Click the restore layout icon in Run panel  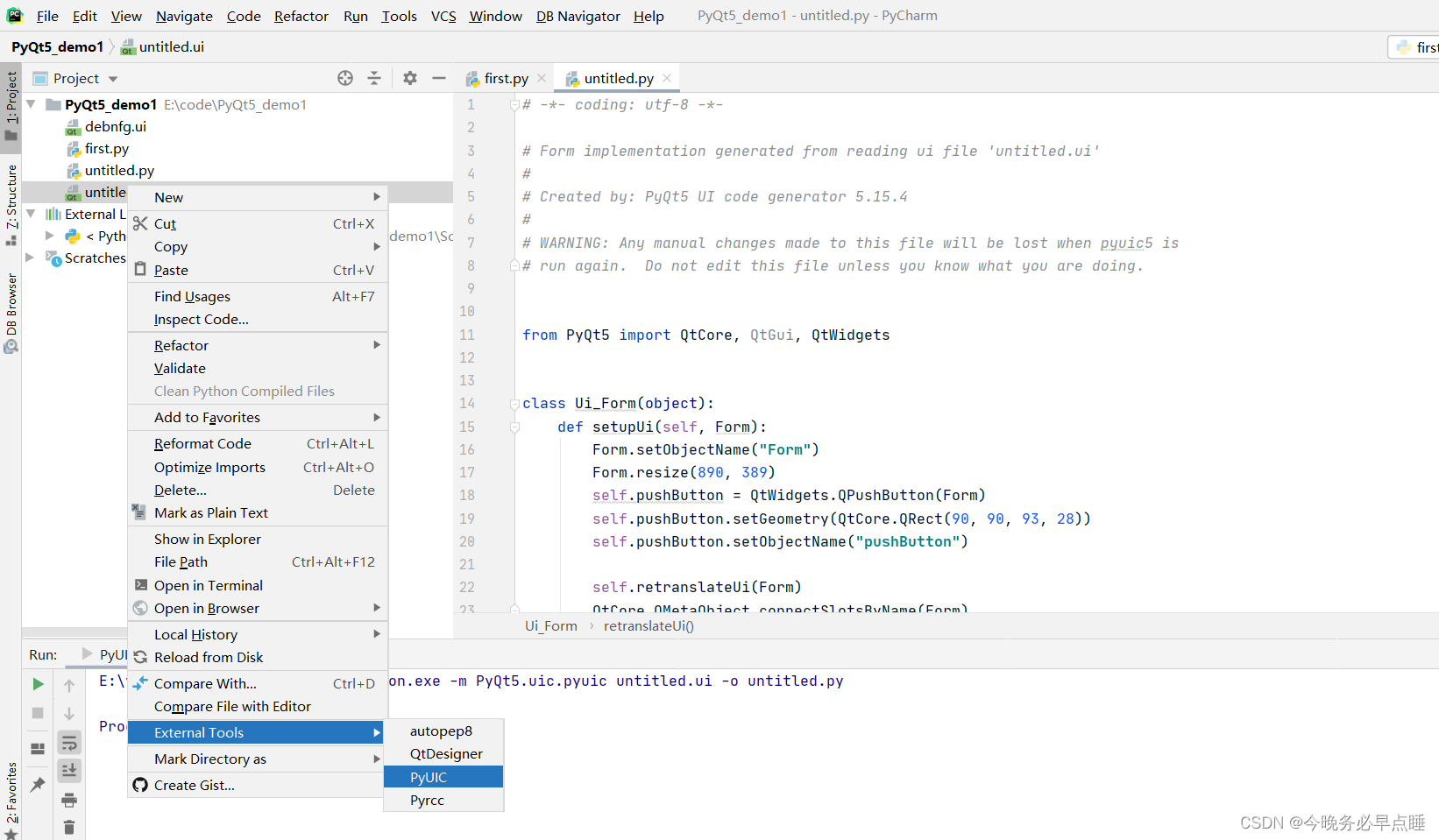[x=38, y=749]
